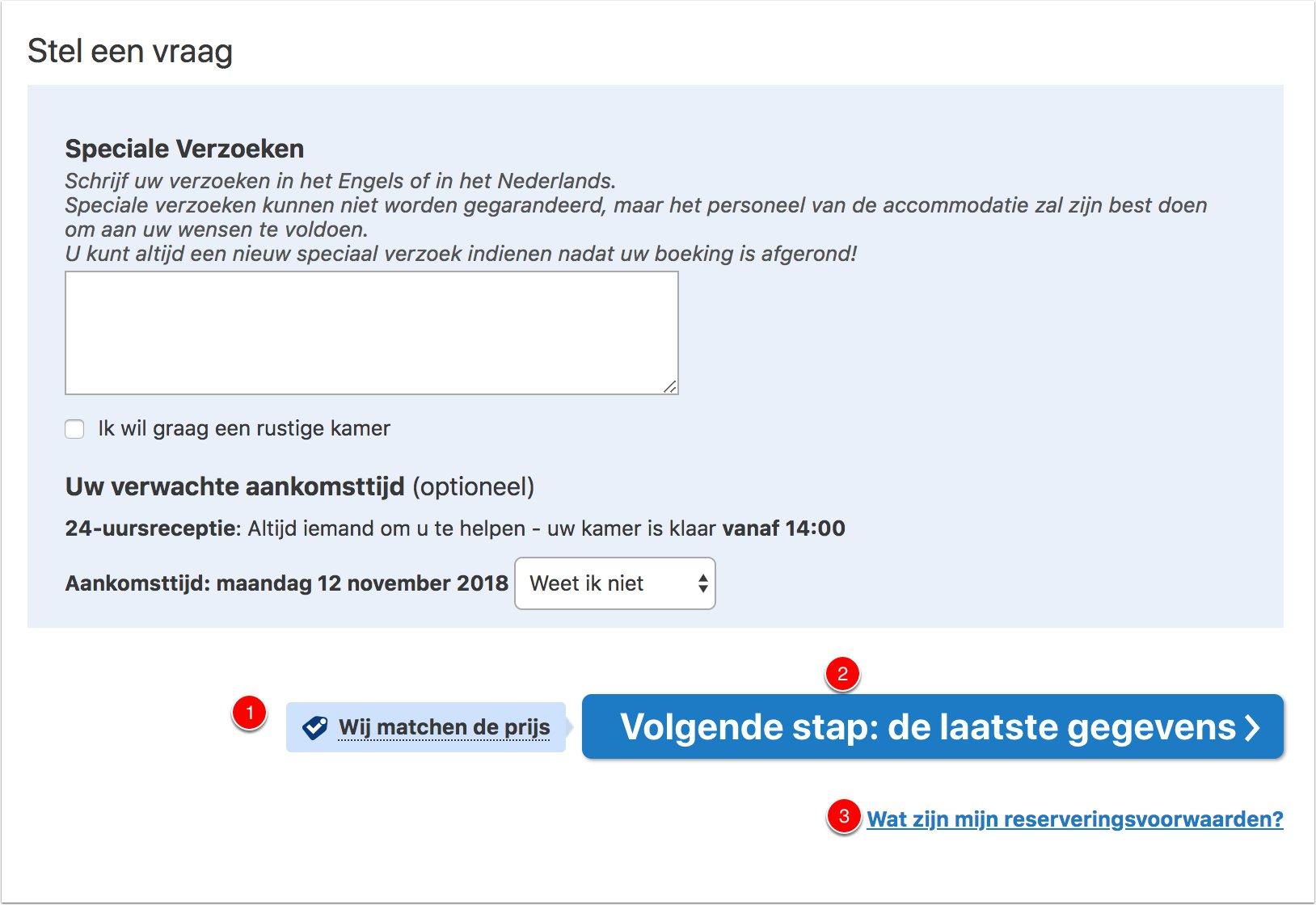1316x905 pixels.
Task: Click 'Schrijf uw verzoeken in het Engels' instruction line
Action: click(x=340, y=181)
